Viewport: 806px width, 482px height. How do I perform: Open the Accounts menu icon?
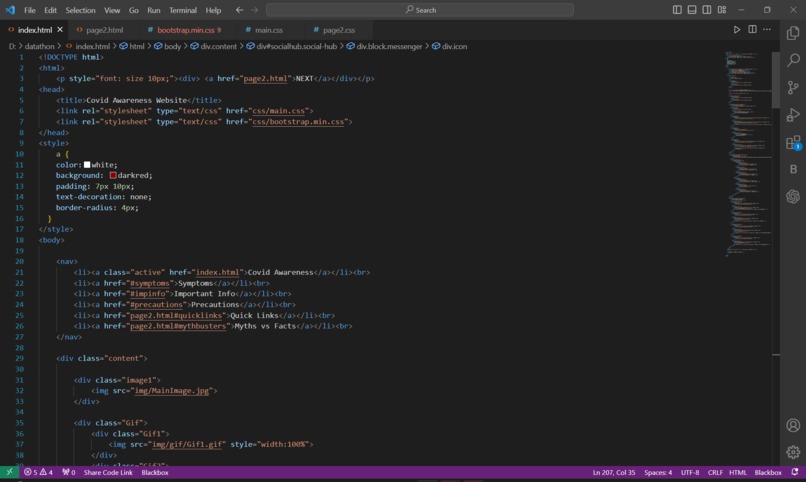click(x=793, y=425)
